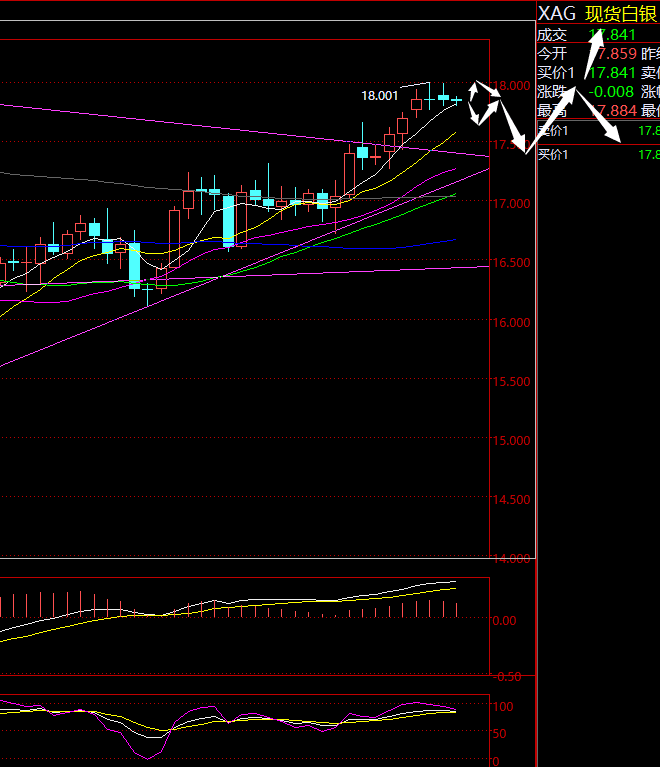
Task: Click the 18.001 high annotation on chart
Action: click(380, 95)
